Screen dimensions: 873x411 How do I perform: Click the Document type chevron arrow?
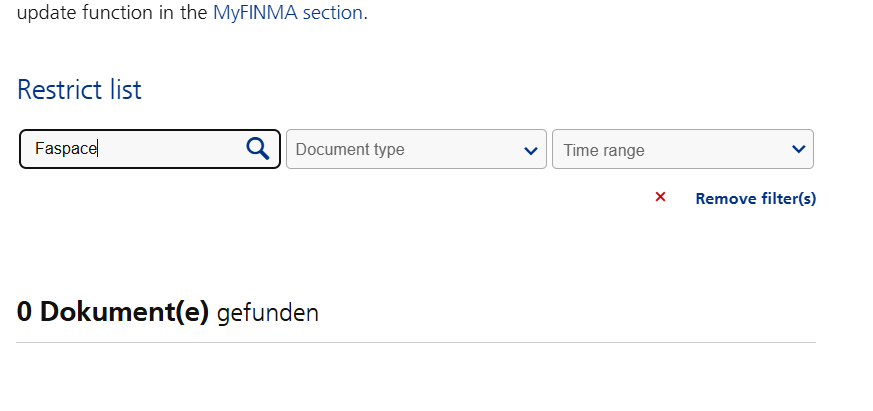click(531, 150)
